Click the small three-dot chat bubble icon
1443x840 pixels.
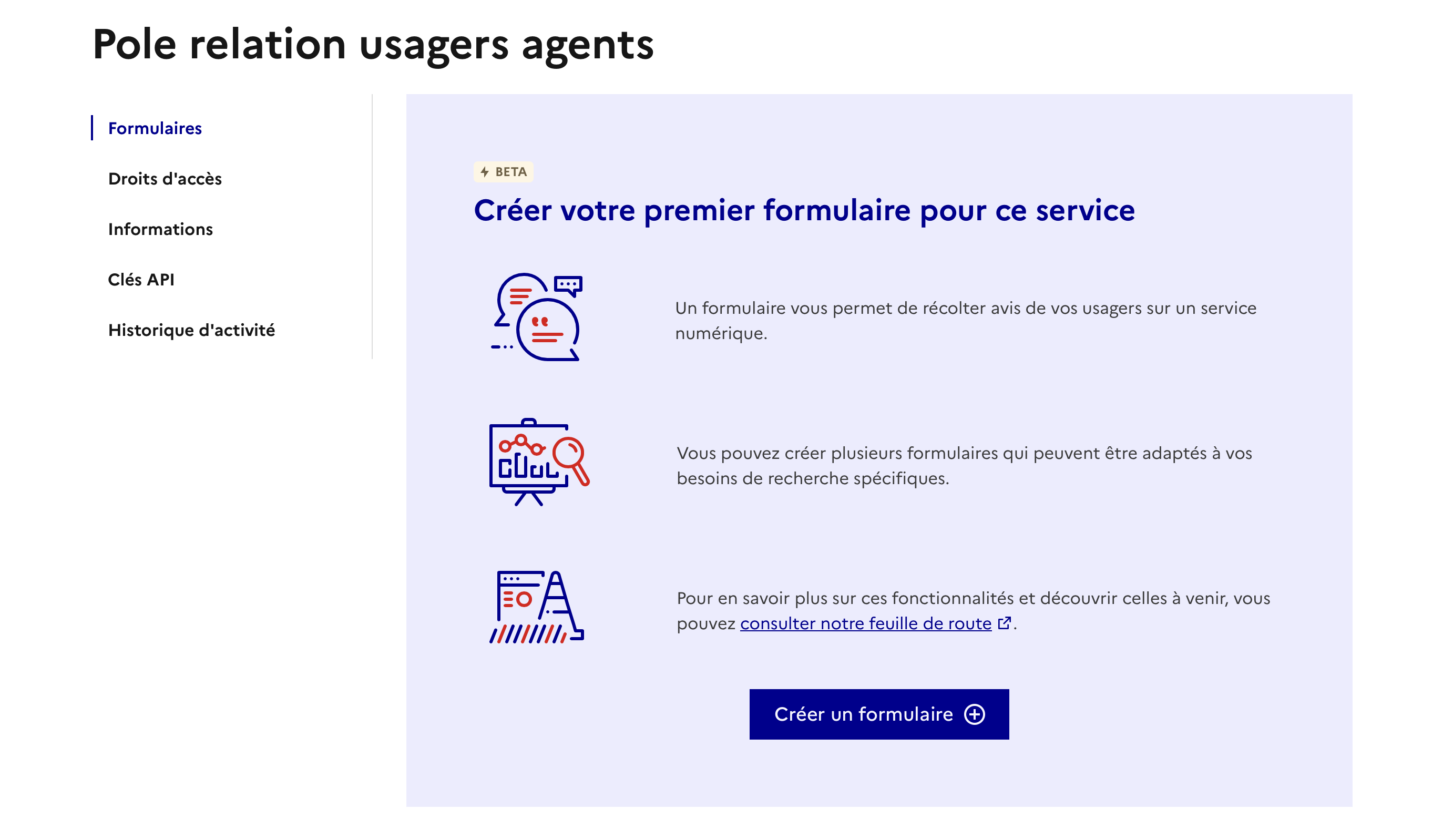[569, 285]
